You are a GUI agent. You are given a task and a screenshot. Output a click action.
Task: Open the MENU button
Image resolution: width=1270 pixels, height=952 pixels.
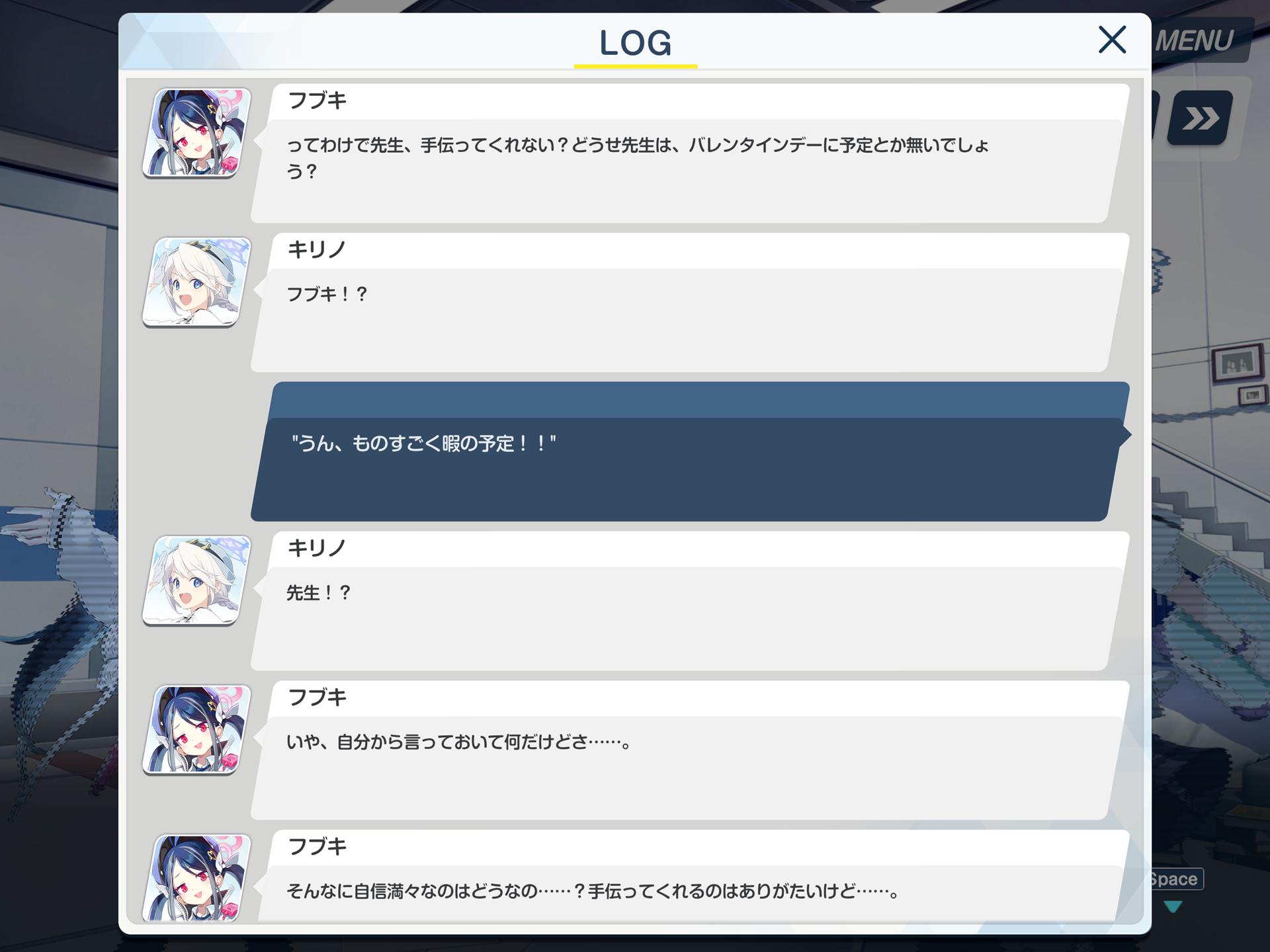[1195, 41]
